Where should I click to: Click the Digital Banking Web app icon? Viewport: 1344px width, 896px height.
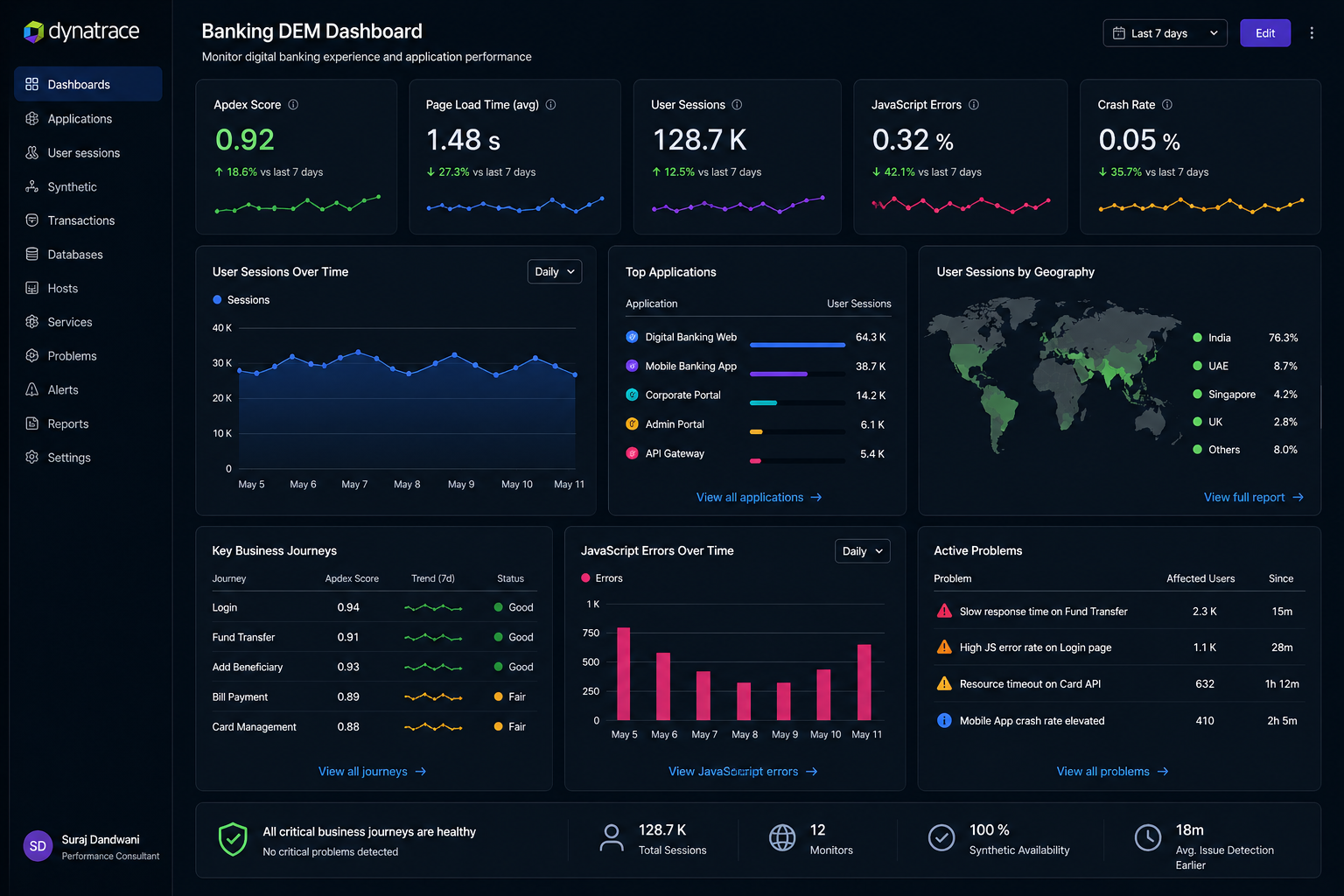coord(632,337)
